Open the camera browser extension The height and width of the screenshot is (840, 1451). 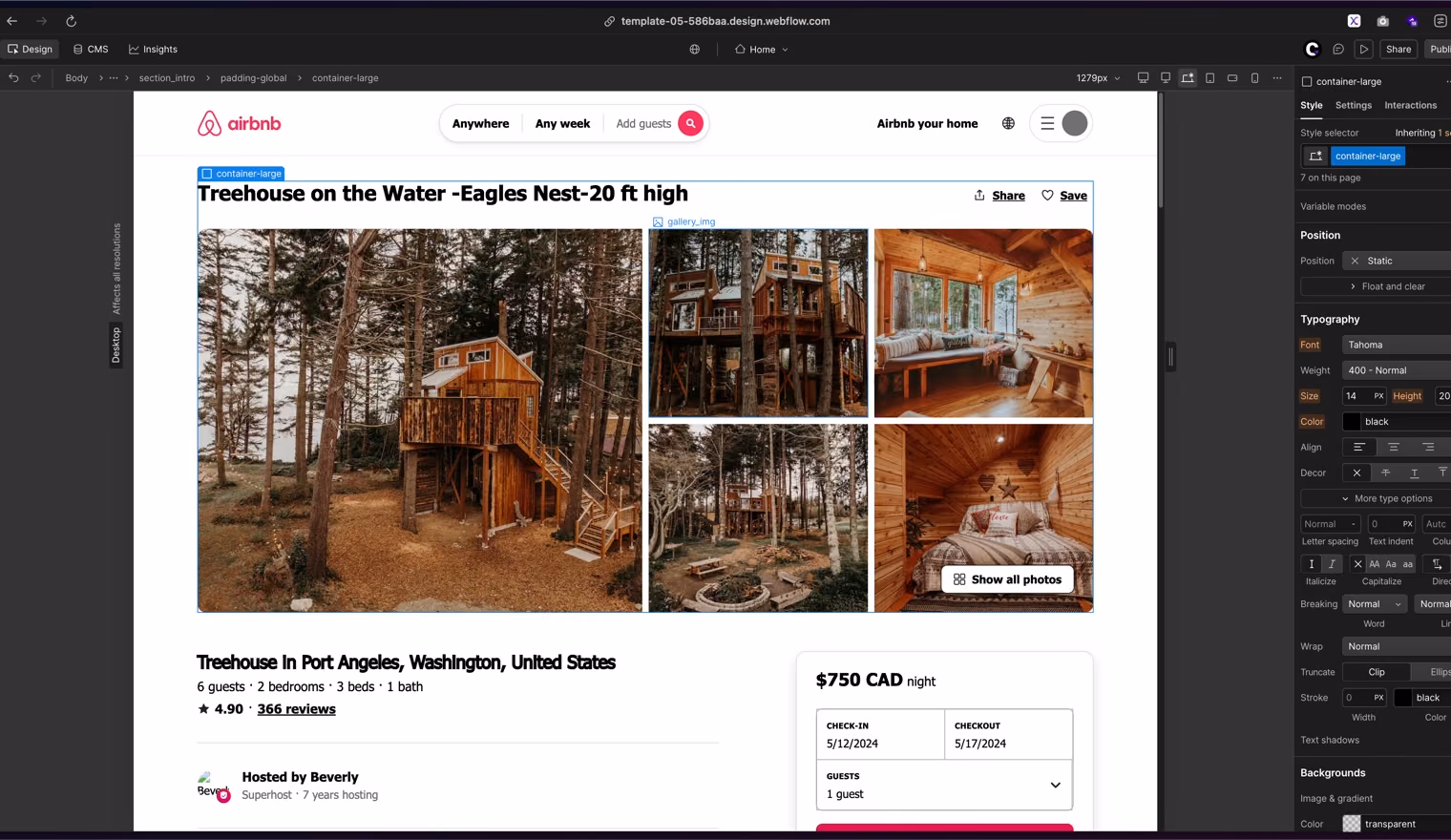tap(1382, 21)
